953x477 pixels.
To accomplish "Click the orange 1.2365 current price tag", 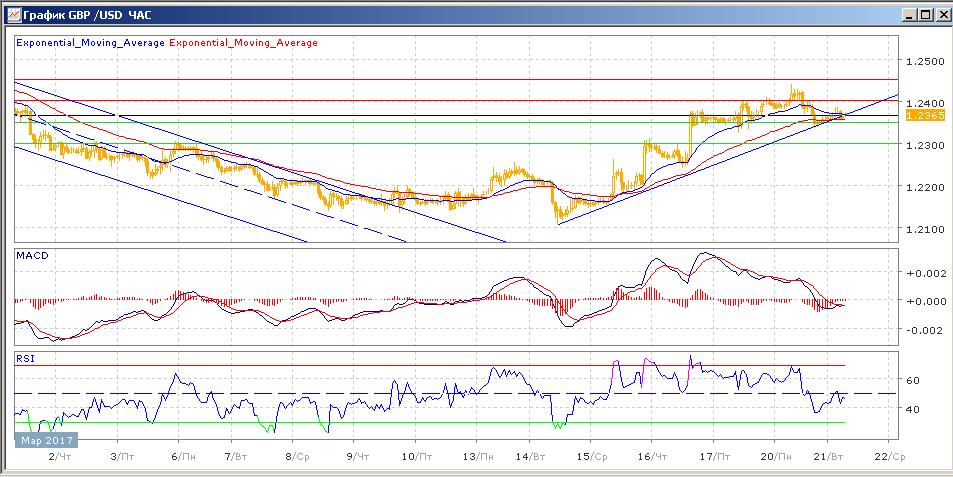I will point(921,116).
